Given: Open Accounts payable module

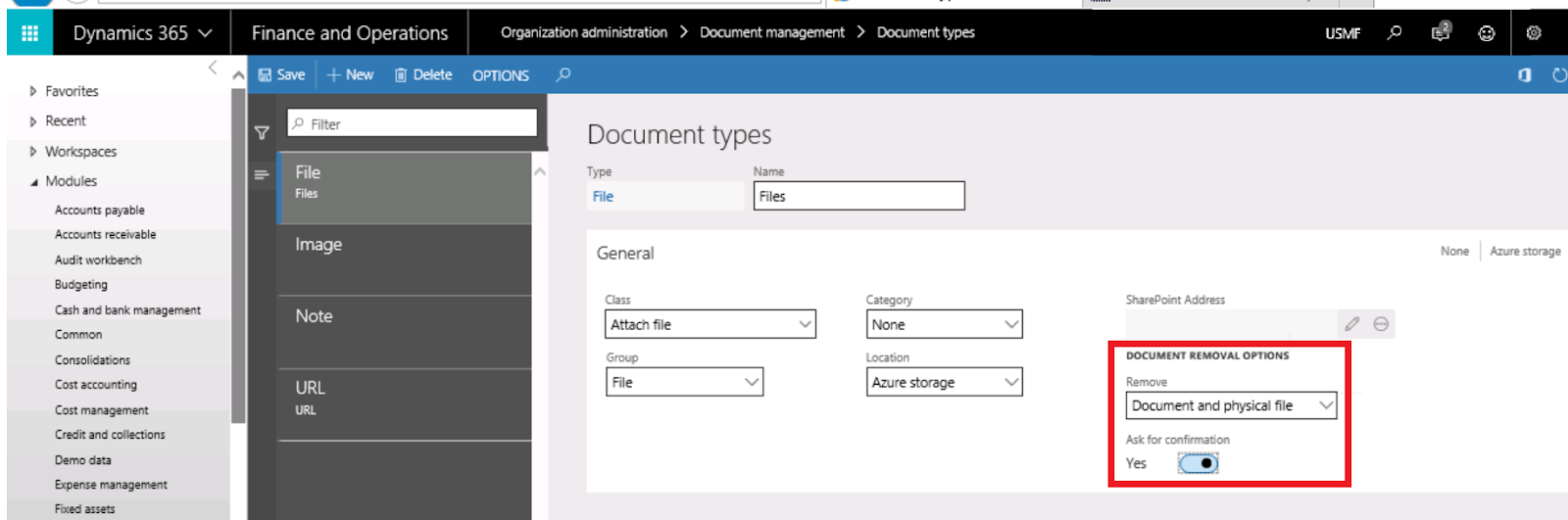Looking at the screenshot, I should (x=100, y=211).
